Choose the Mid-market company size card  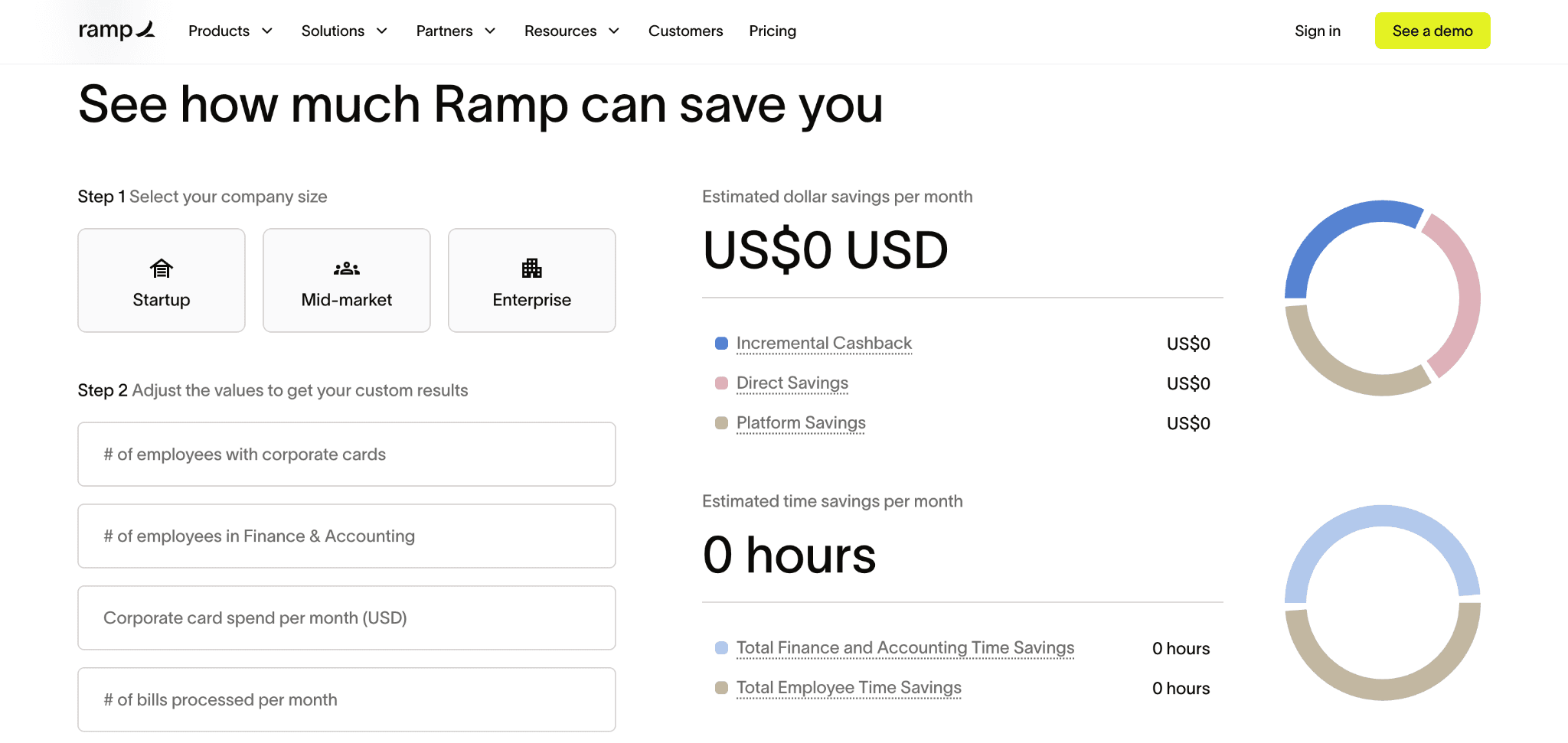coord(347,280)
